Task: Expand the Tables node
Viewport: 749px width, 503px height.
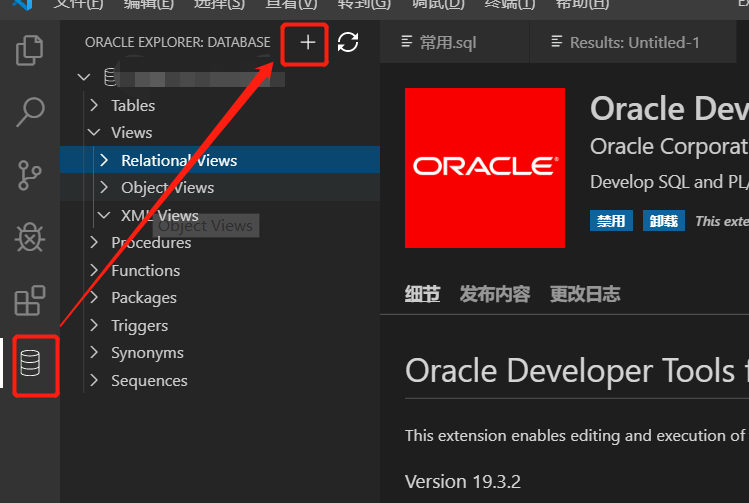Action: tap(94, 105)
